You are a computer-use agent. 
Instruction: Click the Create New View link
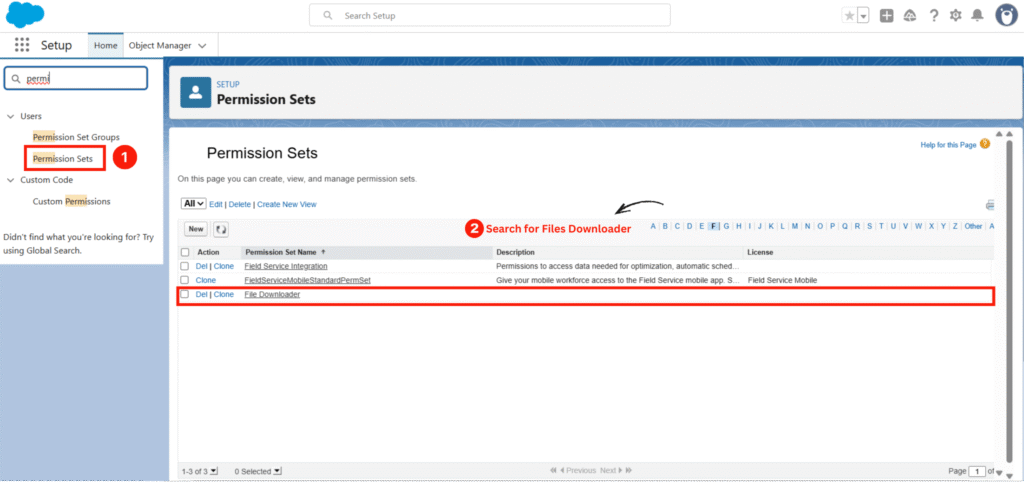[287, 204]
